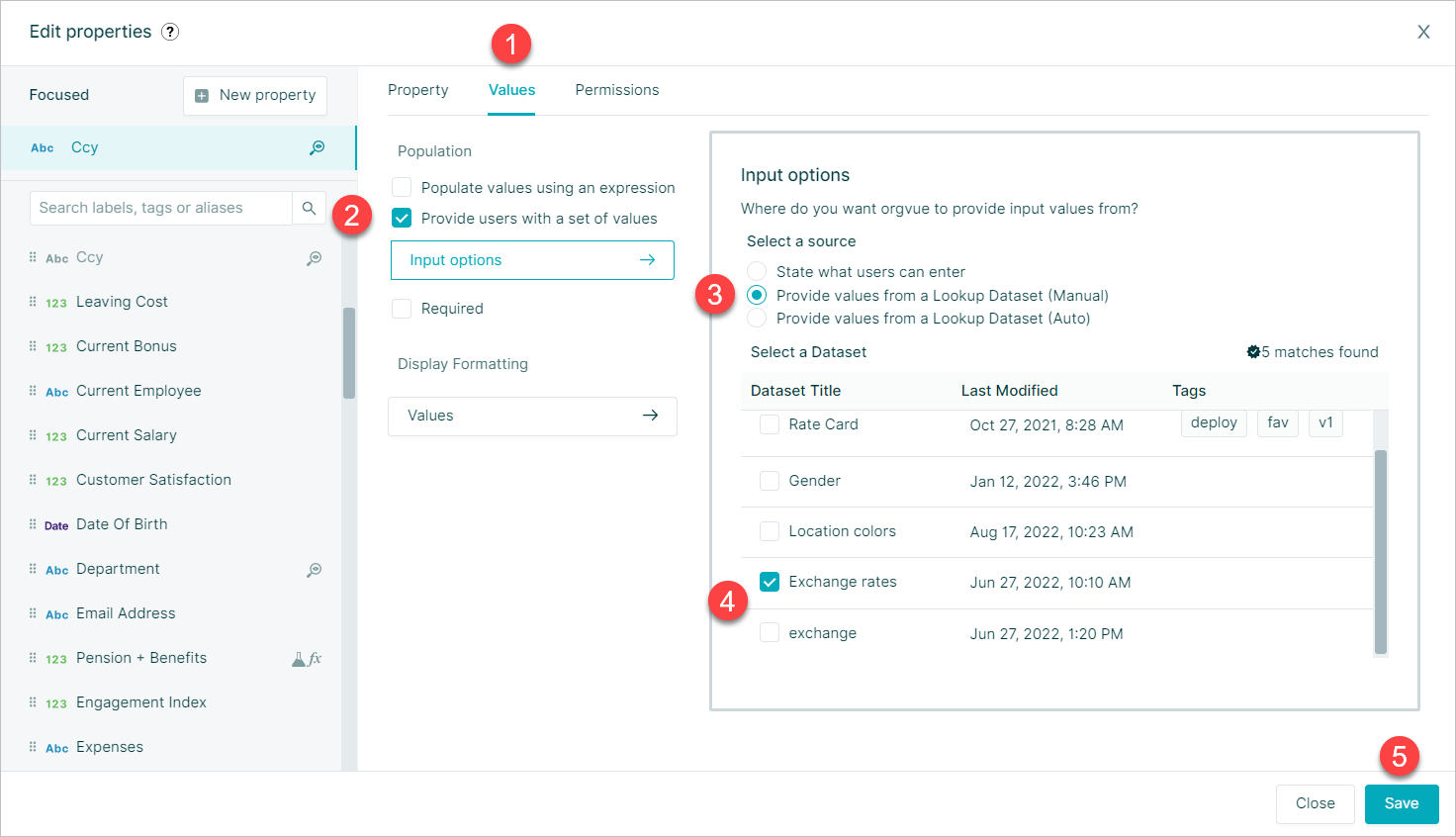Click the Search labels, tags or aliases field
The height and width of the screenshot is (837, 1456).
161,208
